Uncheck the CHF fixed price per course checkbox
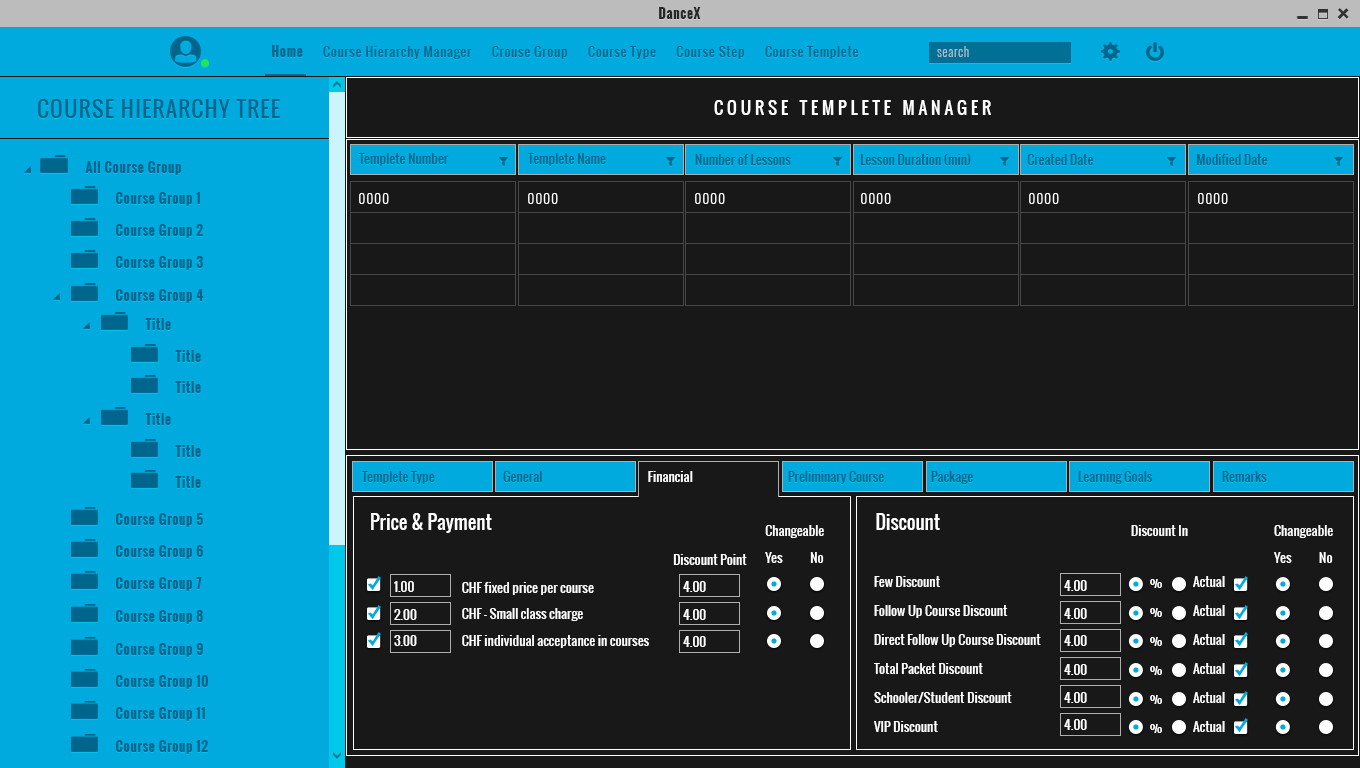The image size is (1360, 768). pyautogui.click(x=374, y=585)
